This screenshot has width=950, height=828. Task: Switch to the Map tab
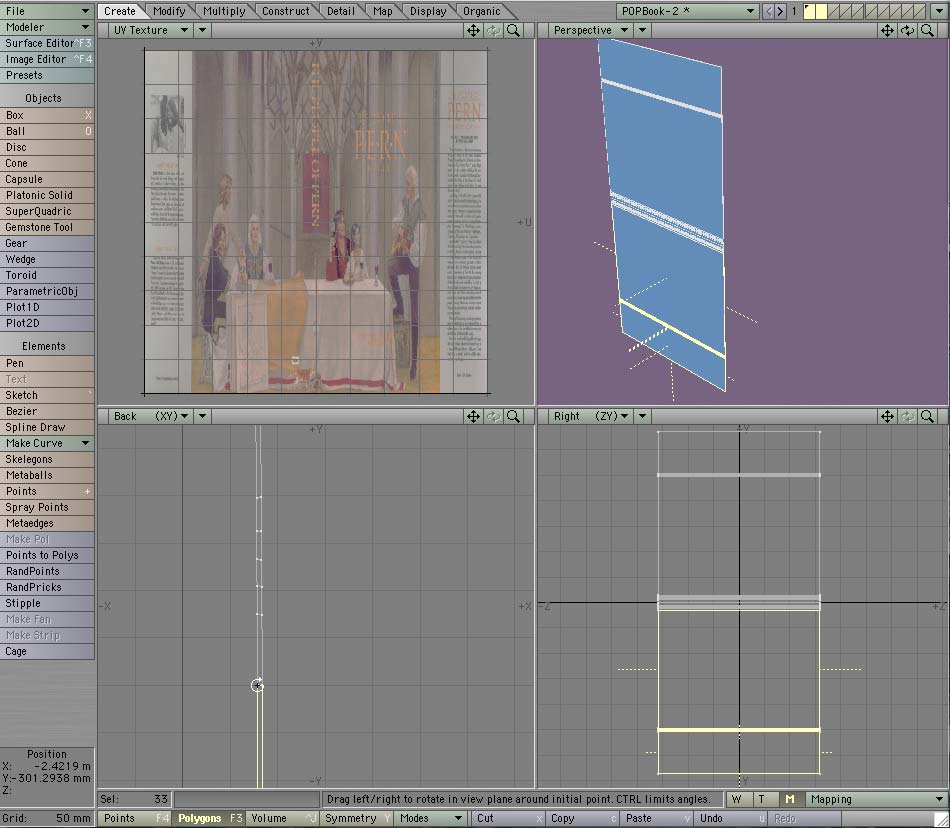tap(382, 11)
